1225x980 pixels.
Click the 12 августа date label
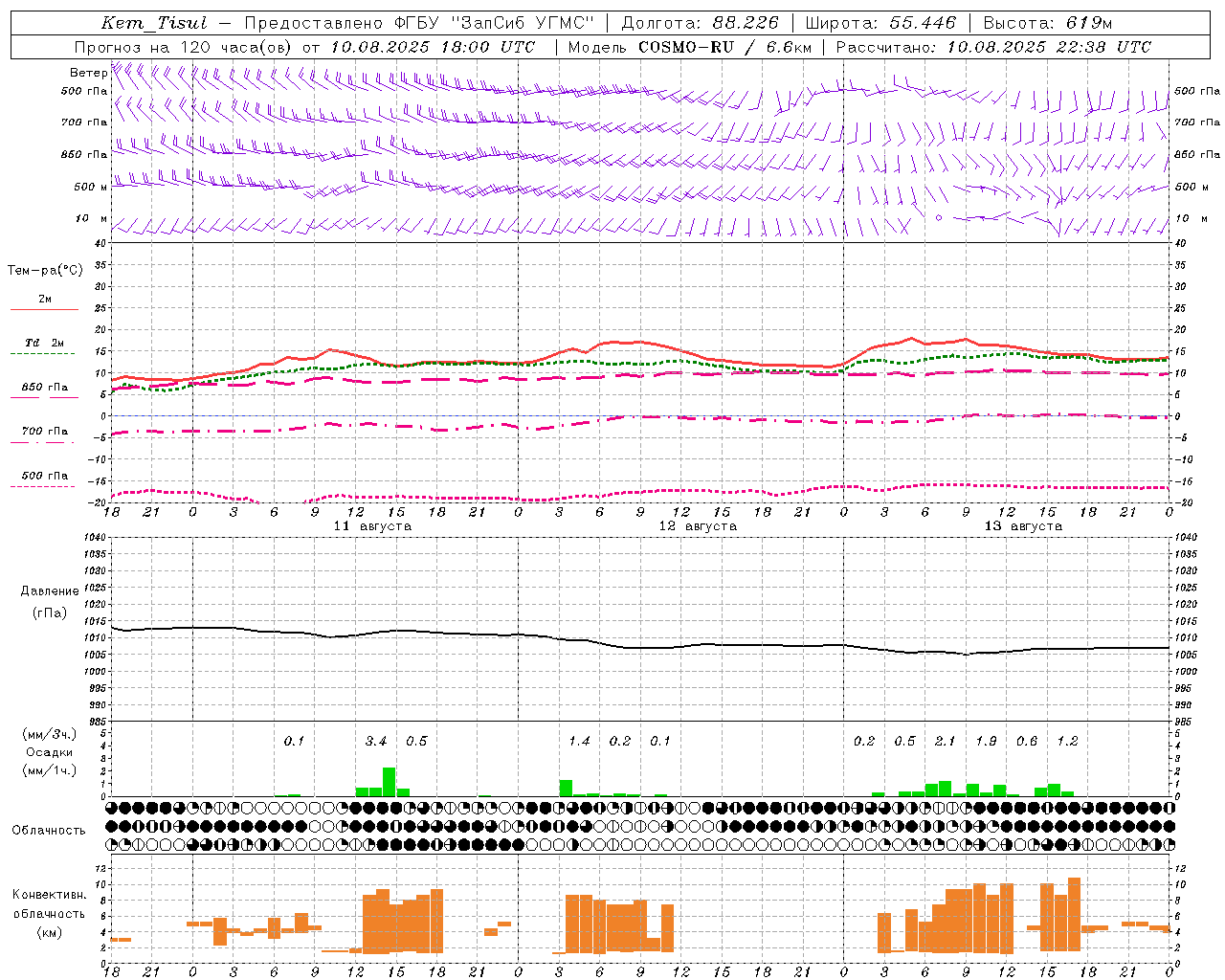tap(698, 526)
